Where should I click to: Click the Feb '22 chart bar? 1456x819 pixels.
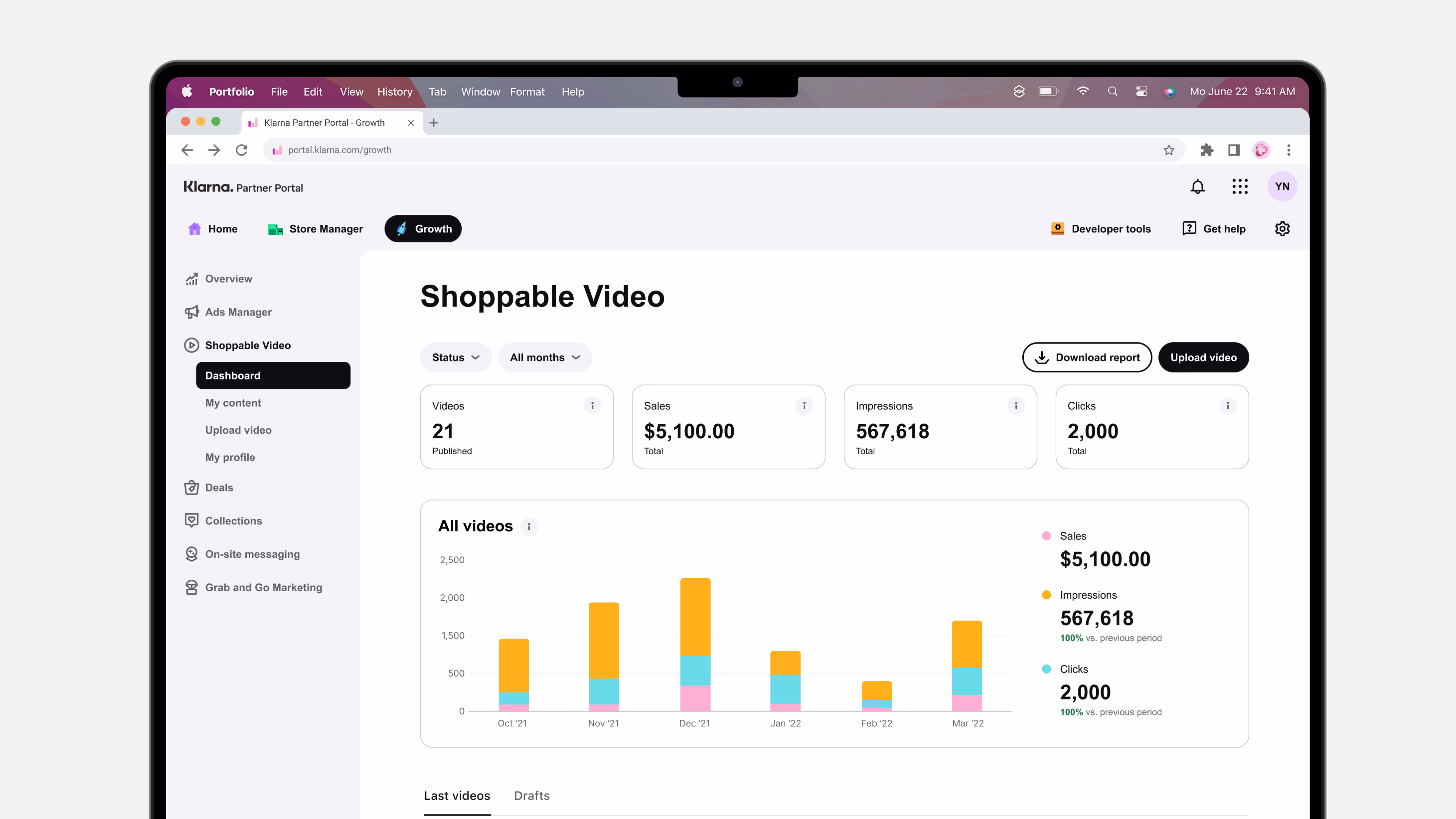pyautogui.click(x=877, y=696)
